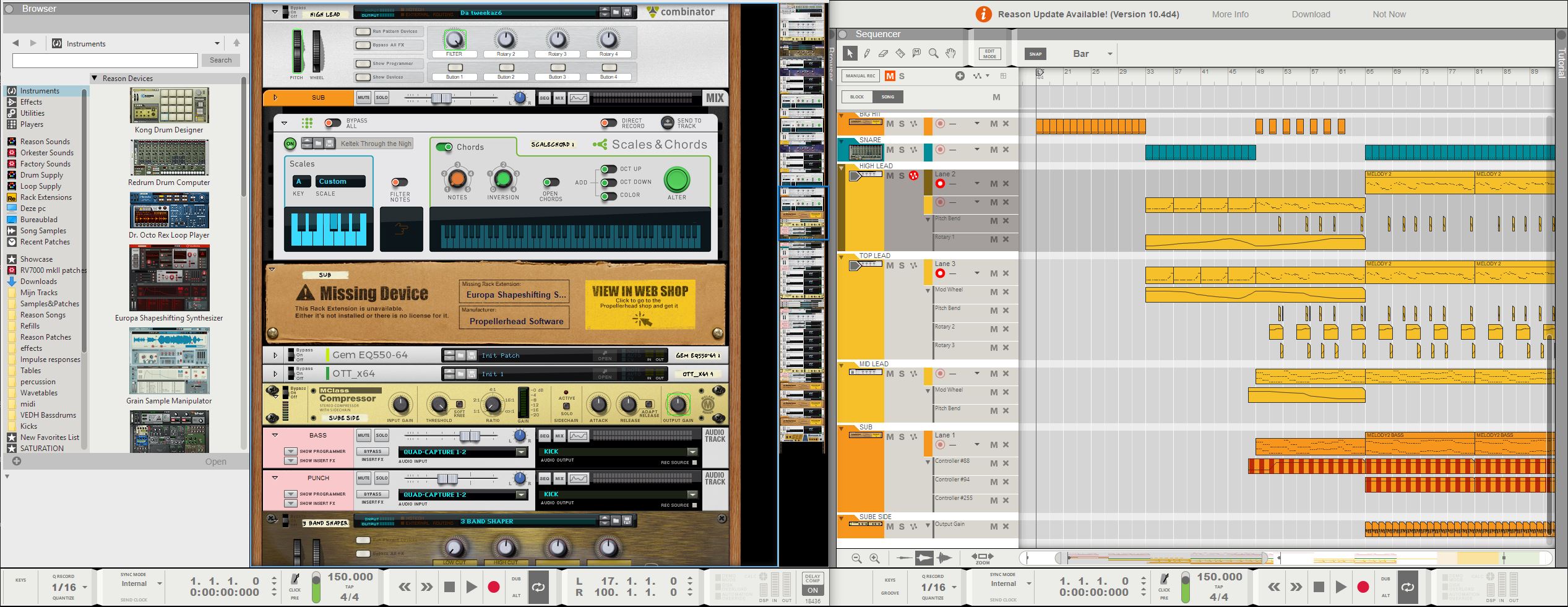Select Effects in Browser list
The width and height of the screenshot is (1568, 607).
click(31, 102)
